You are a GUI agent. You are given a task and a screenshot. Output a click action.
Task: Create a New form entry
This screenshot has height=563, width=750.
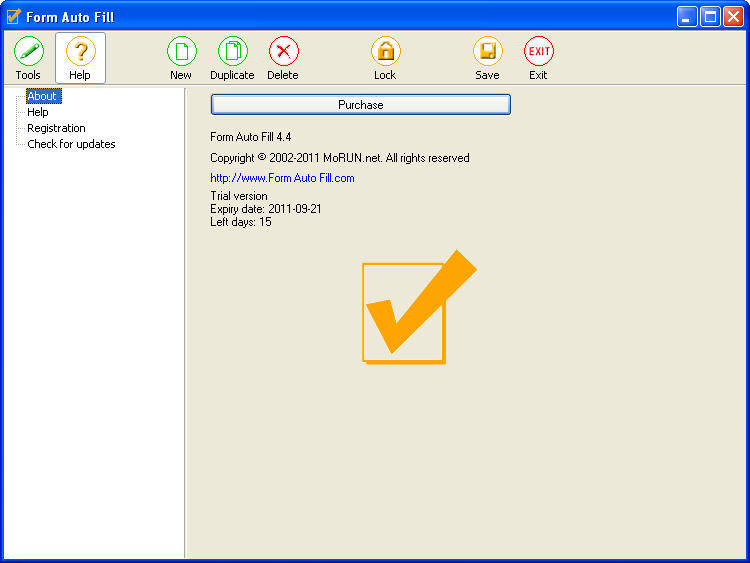pyautogui.click(x=181, y=58)
